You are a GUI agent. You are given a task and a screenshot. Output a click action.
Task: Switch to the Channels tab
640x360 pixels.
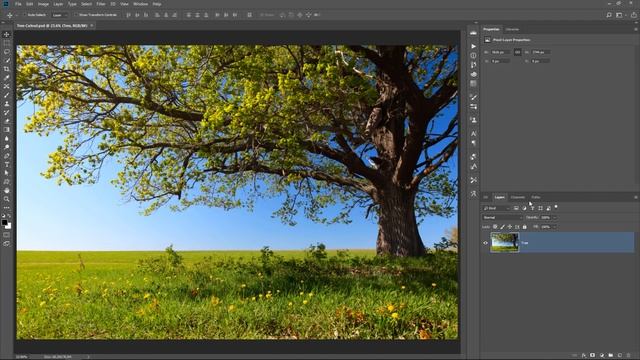(518, 197)
